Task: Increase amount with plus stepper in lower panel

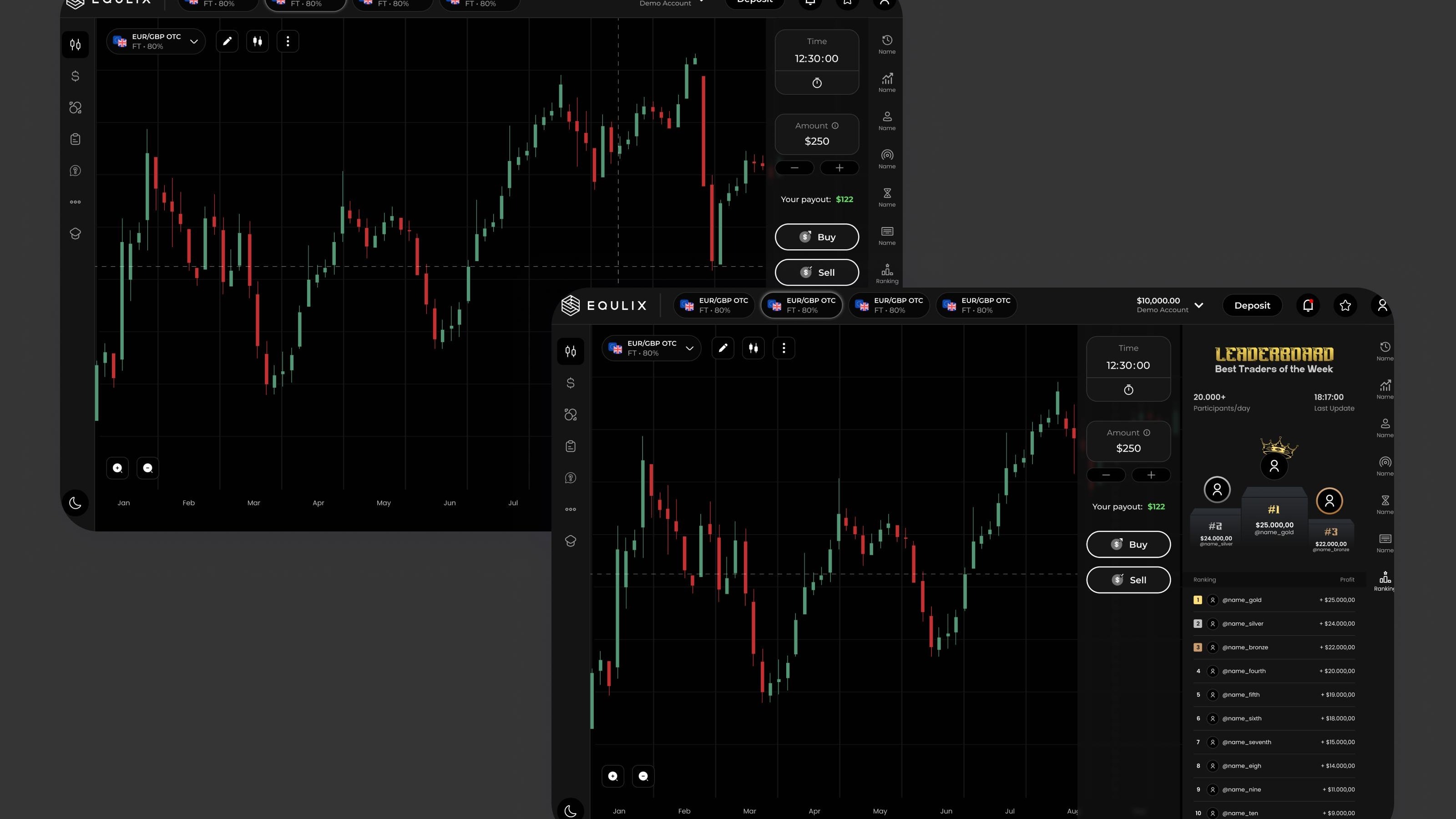Action: pyautogui.click(x=1151, y=475)
